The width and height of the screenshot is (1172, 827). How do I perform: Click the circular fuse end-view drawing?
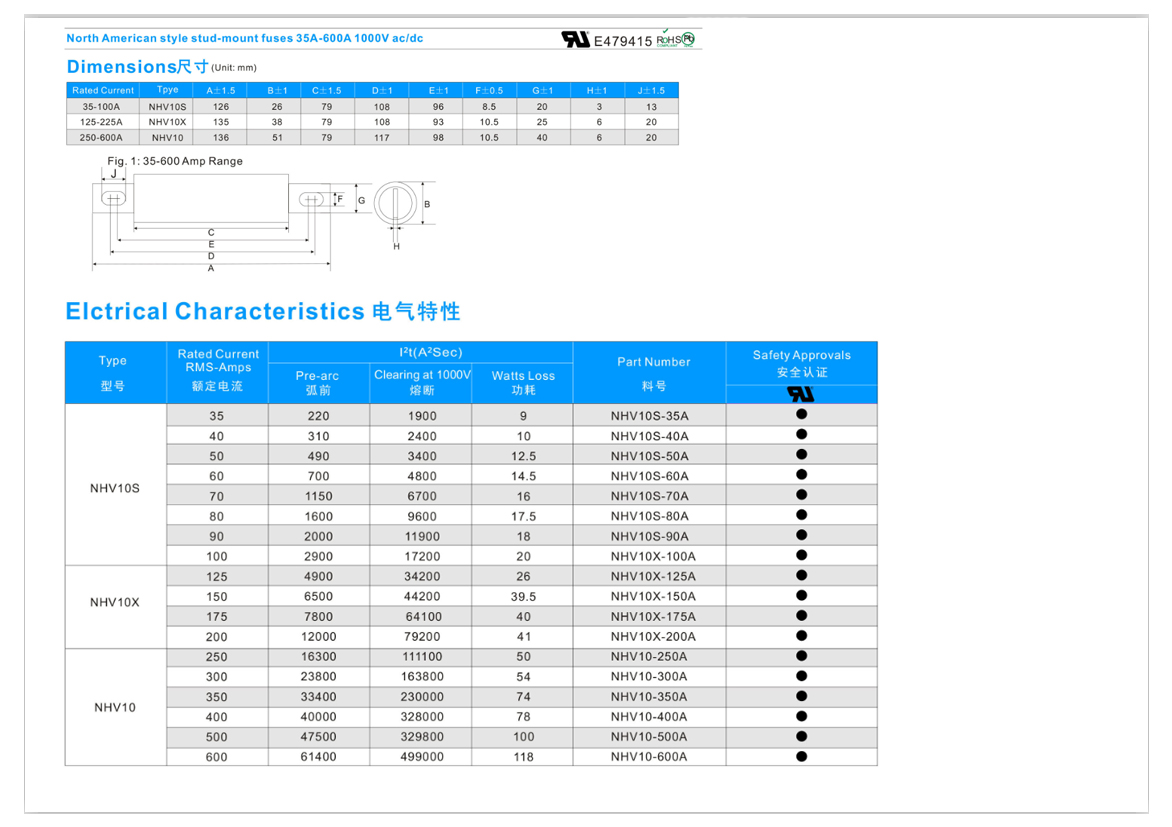point(395,203)
